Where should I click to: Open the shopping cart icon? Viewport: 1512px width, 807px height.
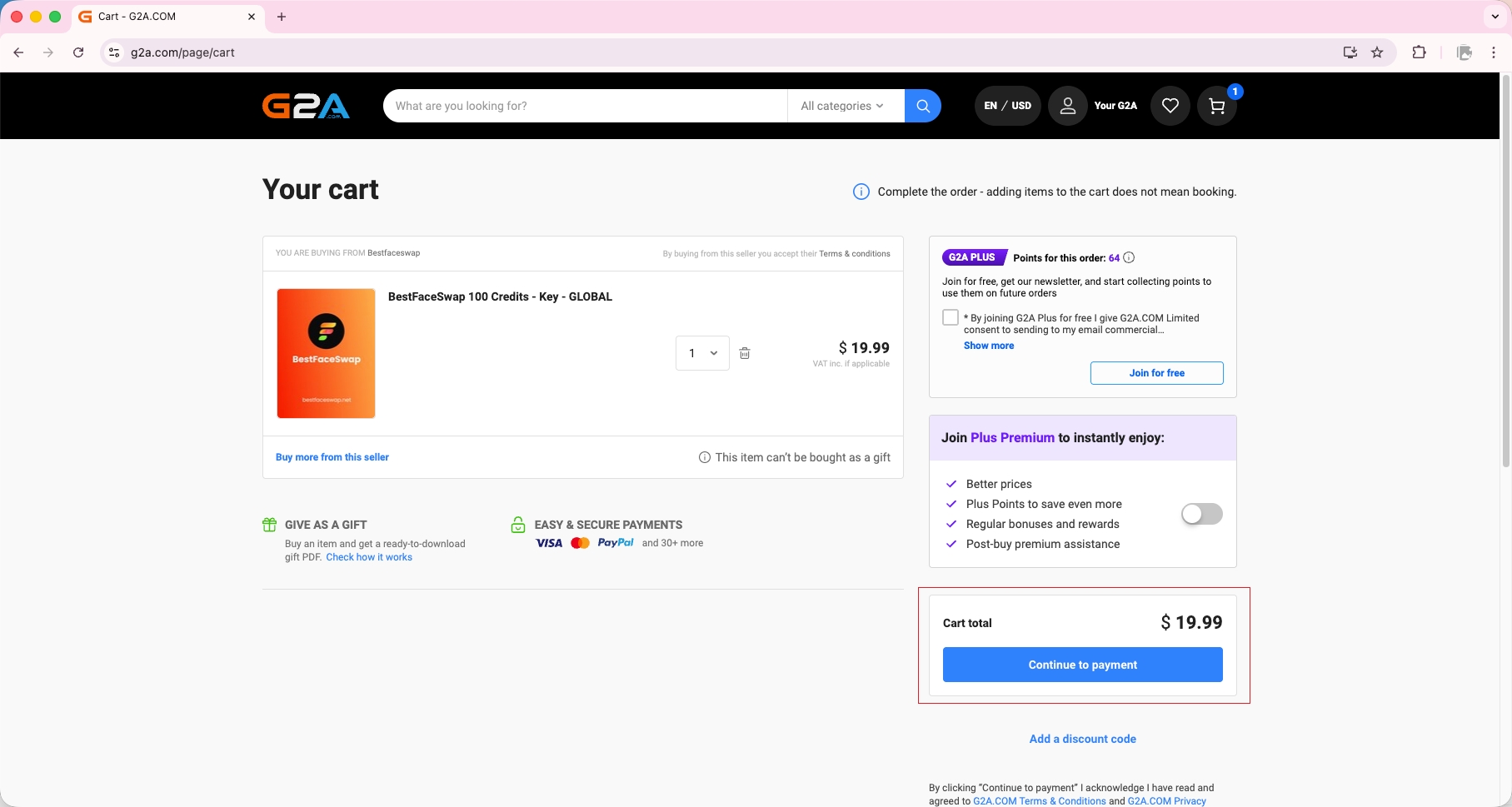1216,106
